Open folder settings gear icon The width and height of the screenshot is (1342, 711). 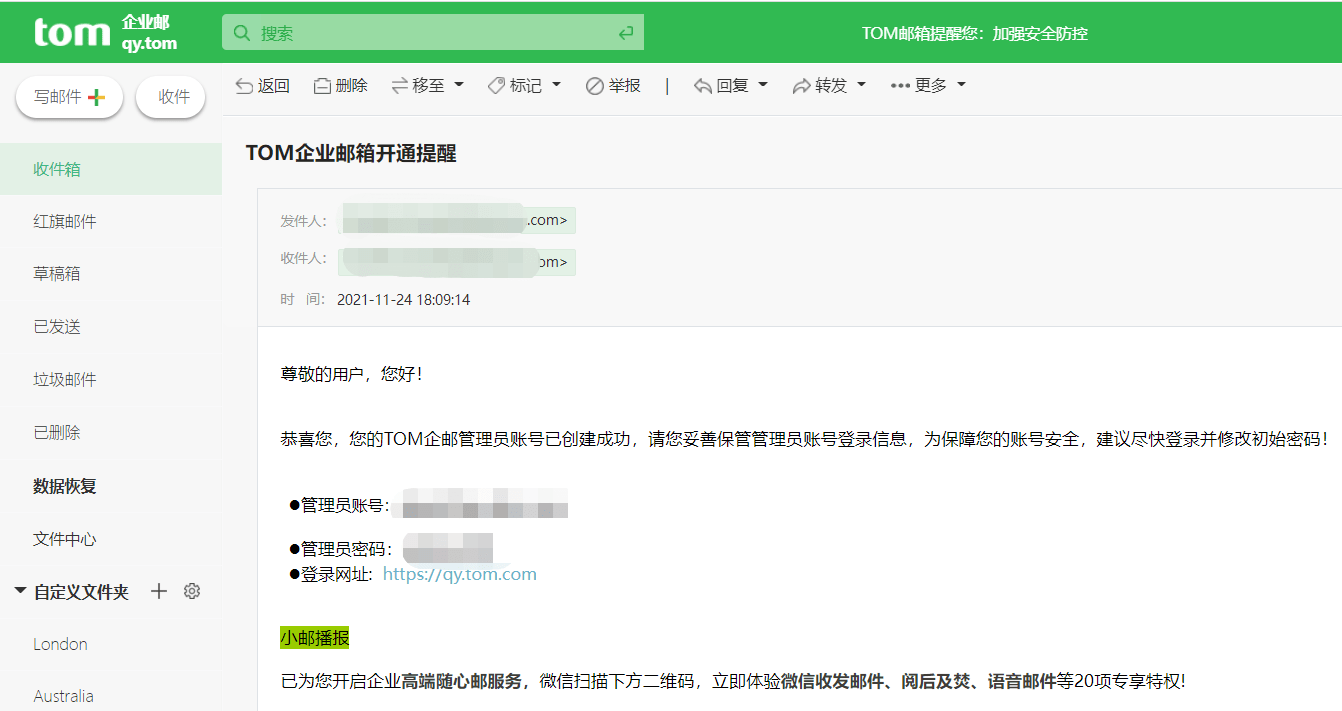coord(191,591)
